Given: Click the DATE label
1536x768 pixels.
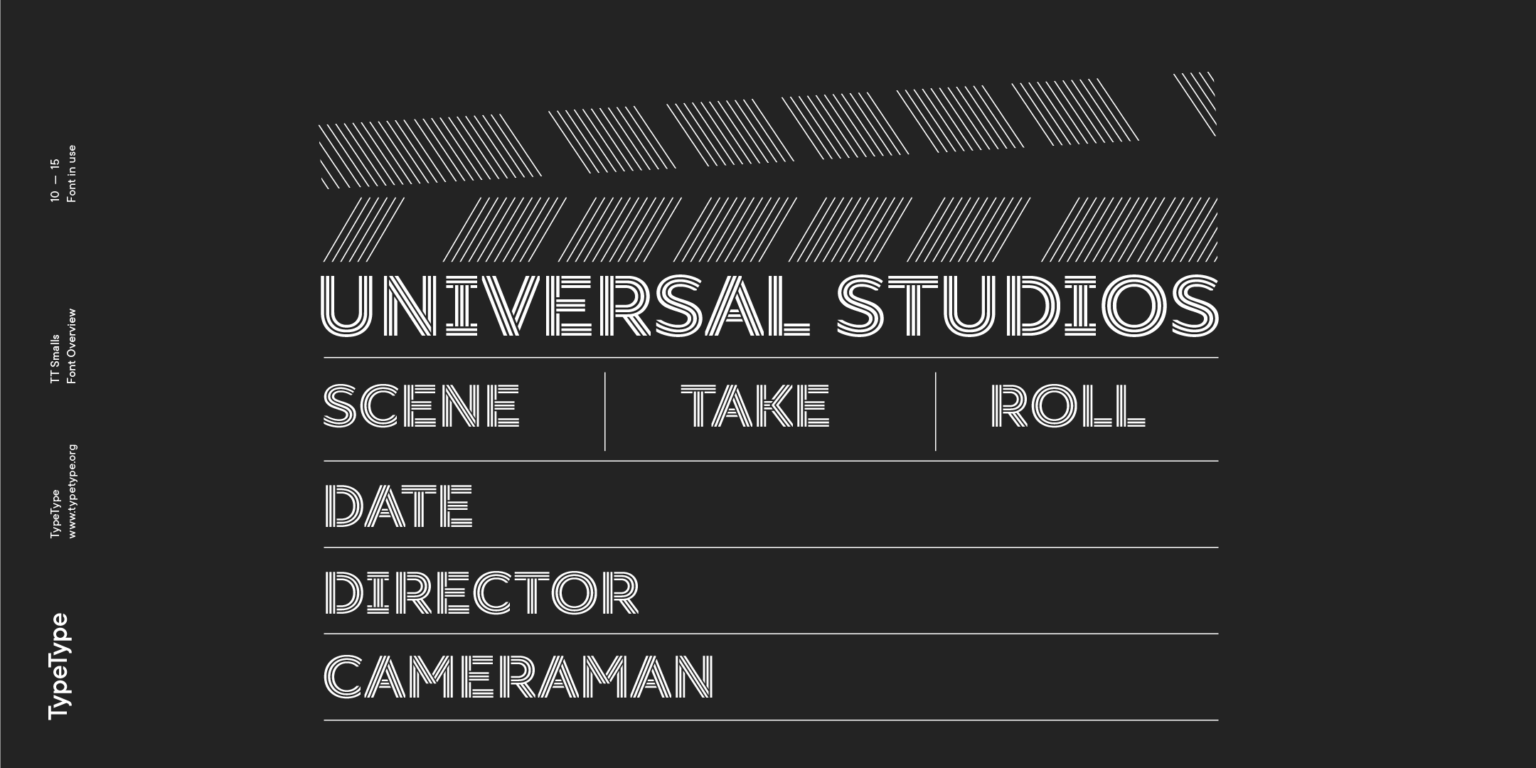Looking at the screenshot, I should pos(398,506).
